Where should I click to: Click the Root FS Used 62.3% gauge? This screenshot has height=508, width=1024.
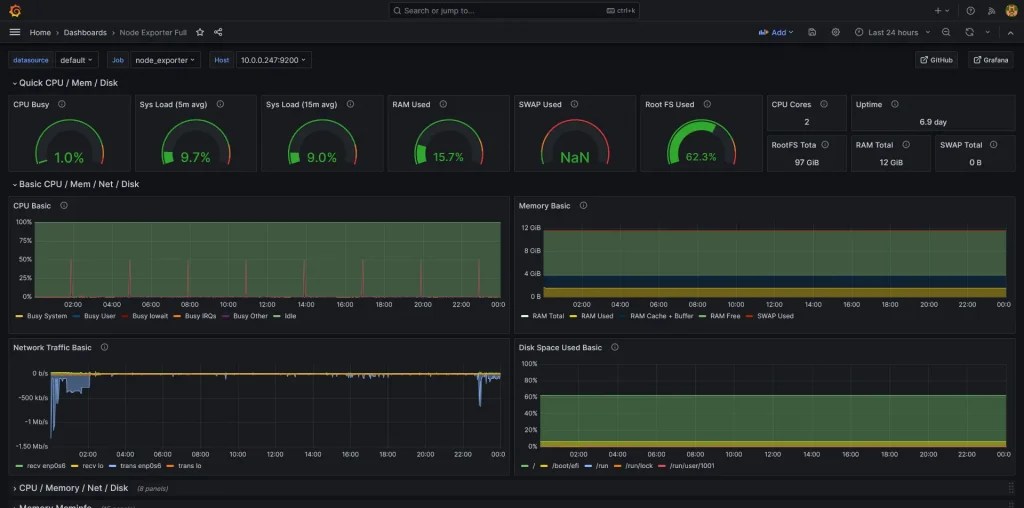[701, 142]
